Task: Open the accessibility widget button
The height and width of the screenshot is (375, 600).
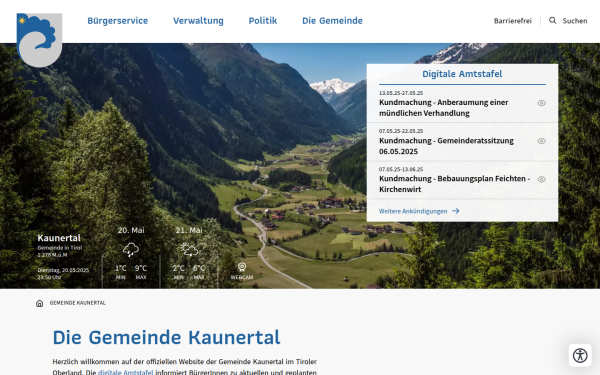Action: point(580,355)
